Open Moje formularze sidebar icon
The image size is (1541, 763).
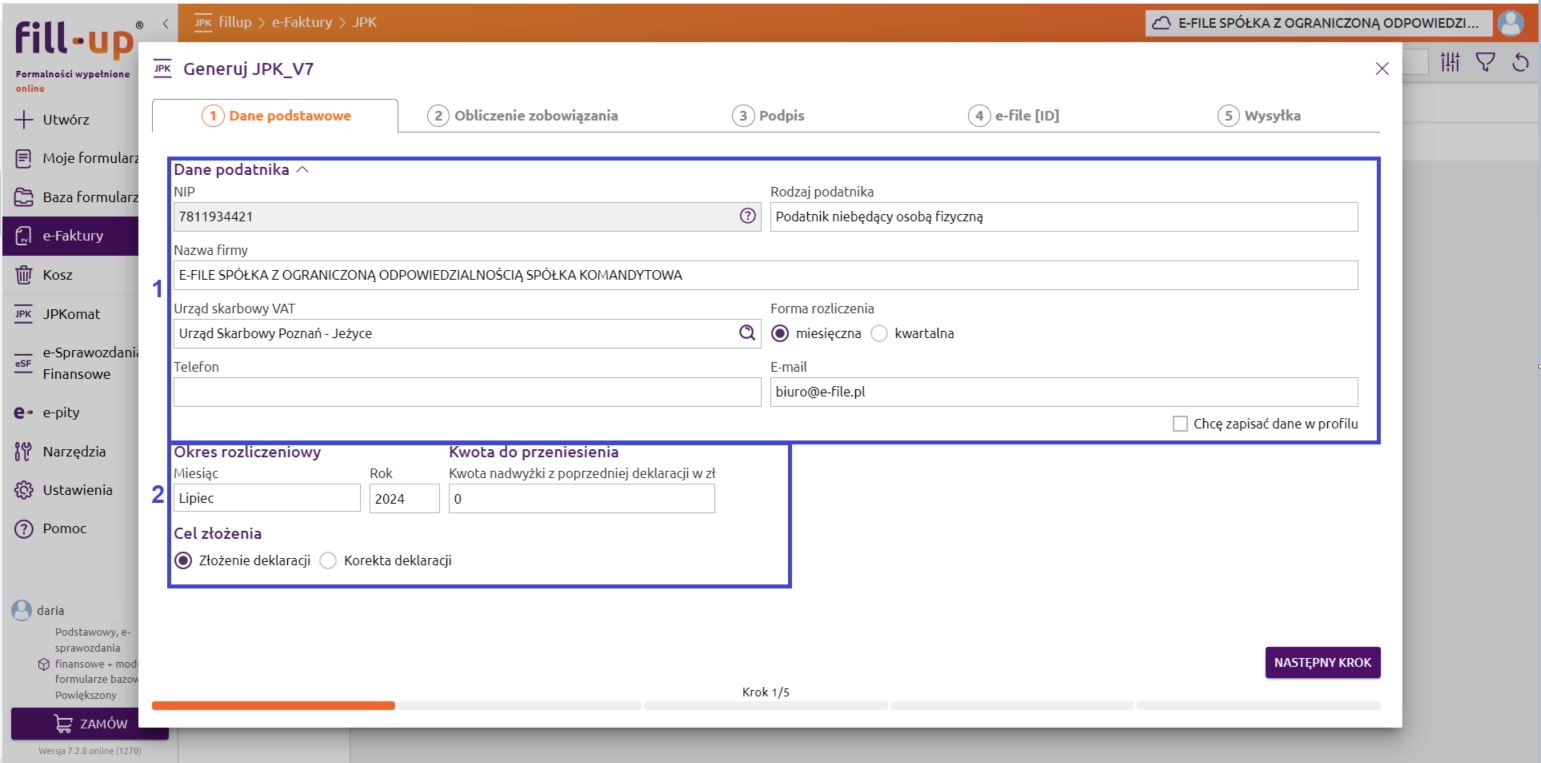[22, 158]
